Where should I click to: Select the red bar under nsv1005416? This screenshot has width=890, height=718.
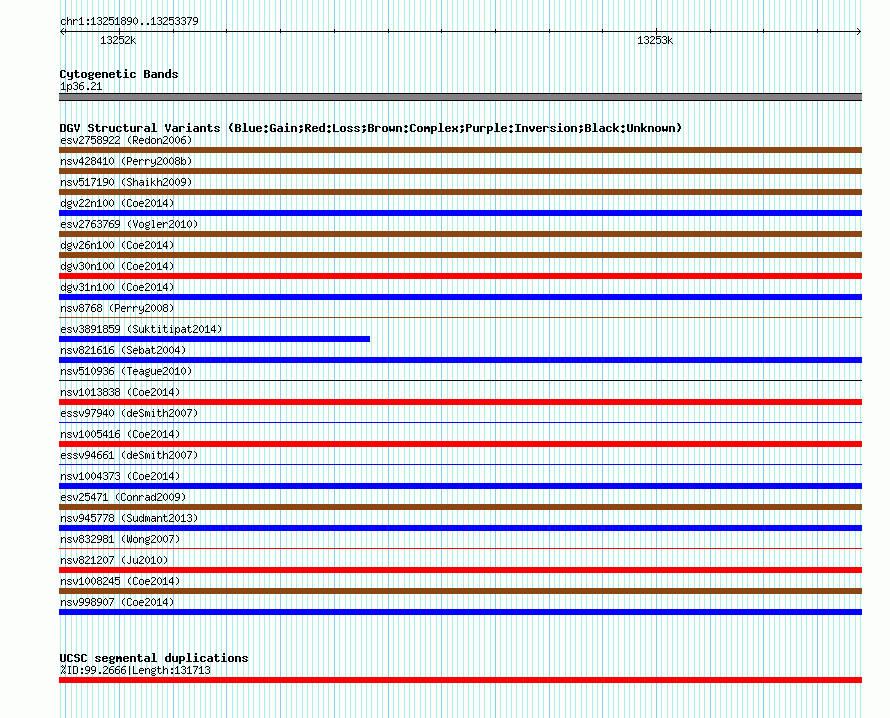tap(460, 444)
